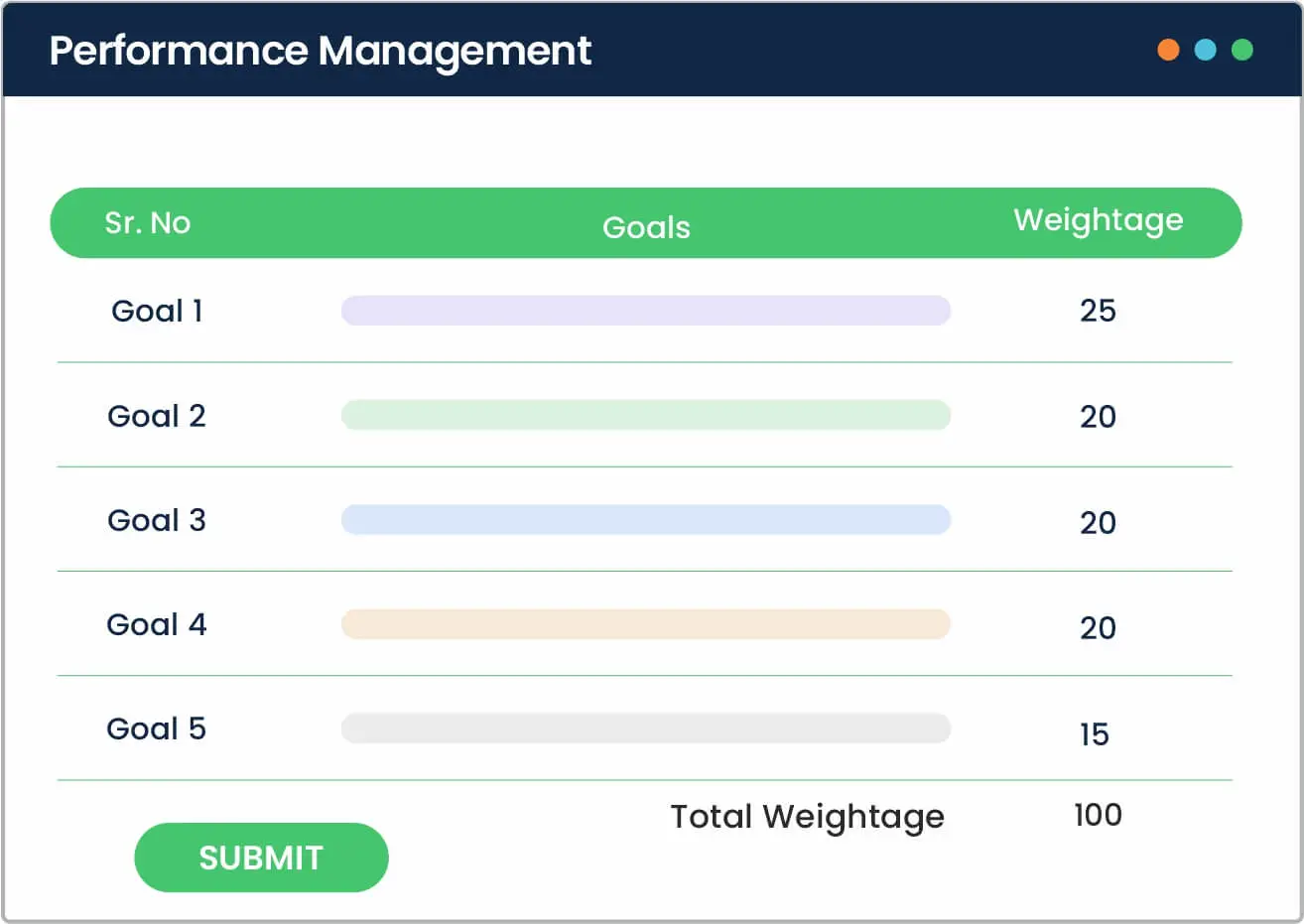Click the Goal 1 weightage value 25

(x=1098, y=311)
